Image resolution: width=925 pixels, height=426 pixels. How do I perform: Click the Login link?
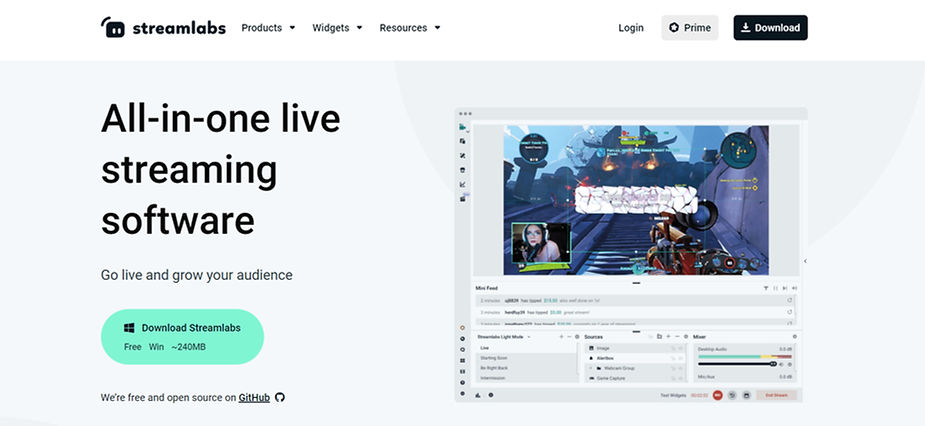click(x=631, y=28)
